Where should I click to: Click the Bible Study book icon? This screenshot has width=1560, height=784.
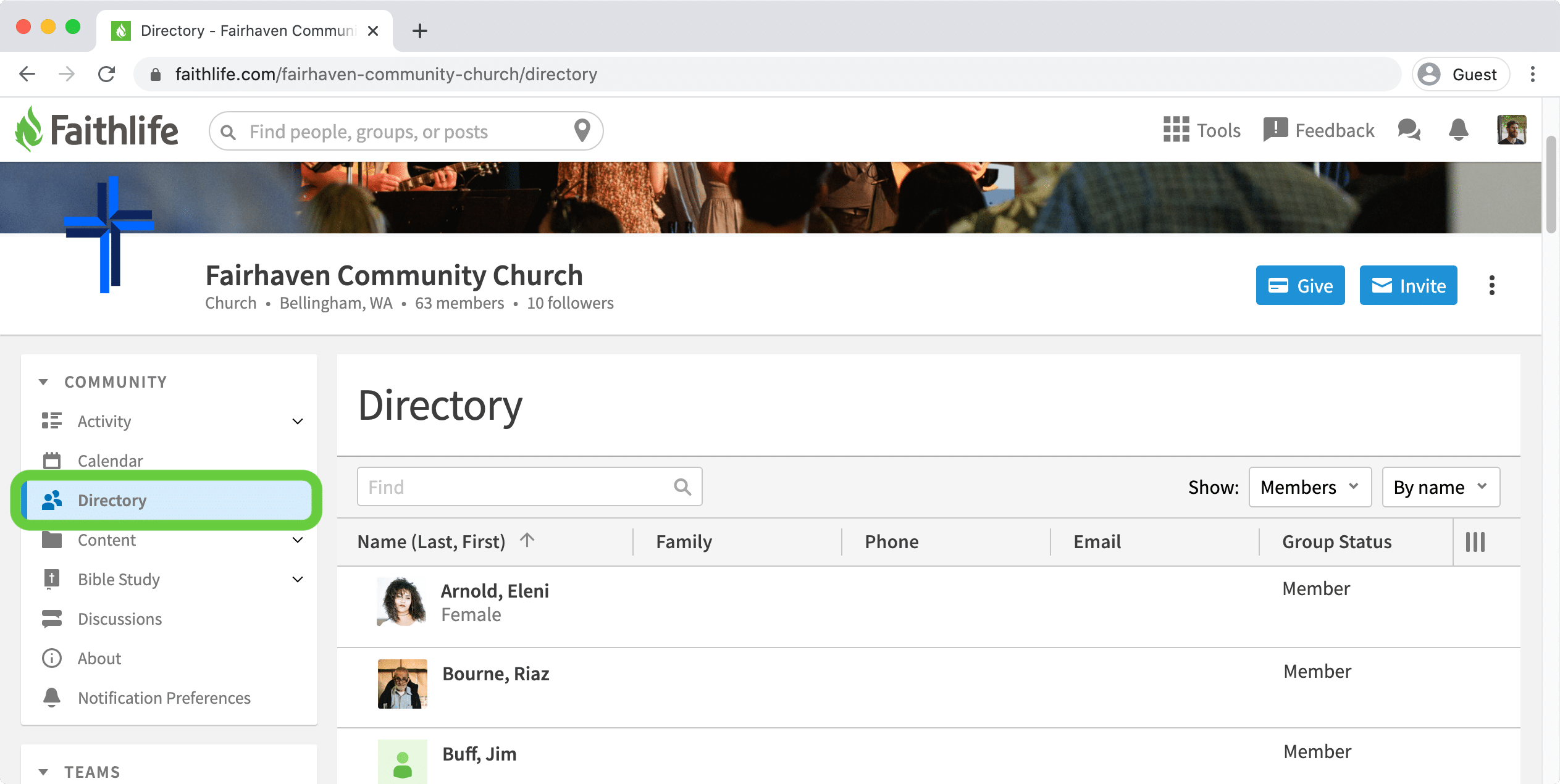(x=52, y=579)
